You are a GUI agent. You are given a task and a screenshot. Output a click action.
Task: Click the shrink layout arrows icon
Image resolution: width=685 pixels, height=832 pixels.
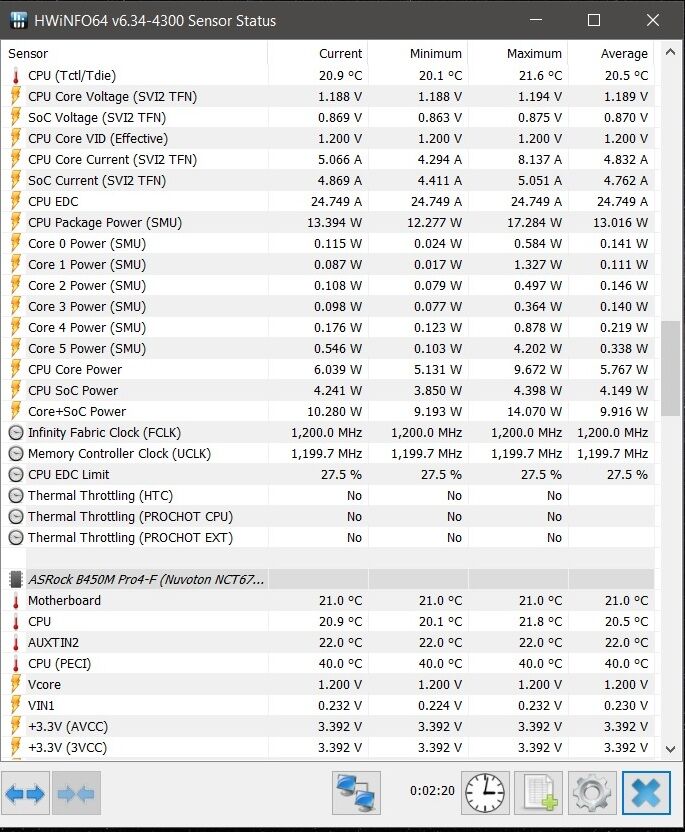[x=76, y=793]
